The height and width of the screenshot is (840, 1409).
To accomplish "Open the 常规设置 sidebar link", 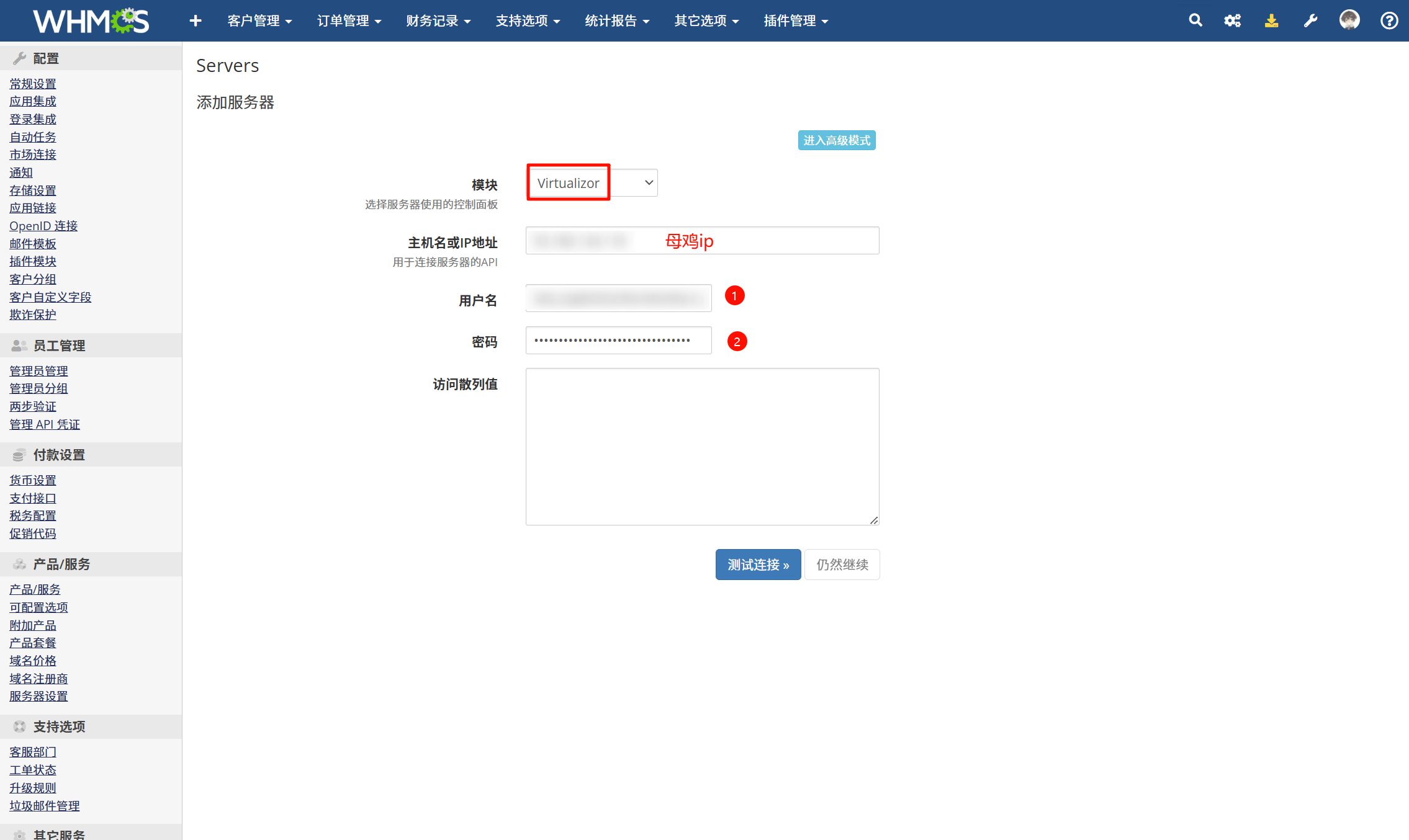I will 33,84.
